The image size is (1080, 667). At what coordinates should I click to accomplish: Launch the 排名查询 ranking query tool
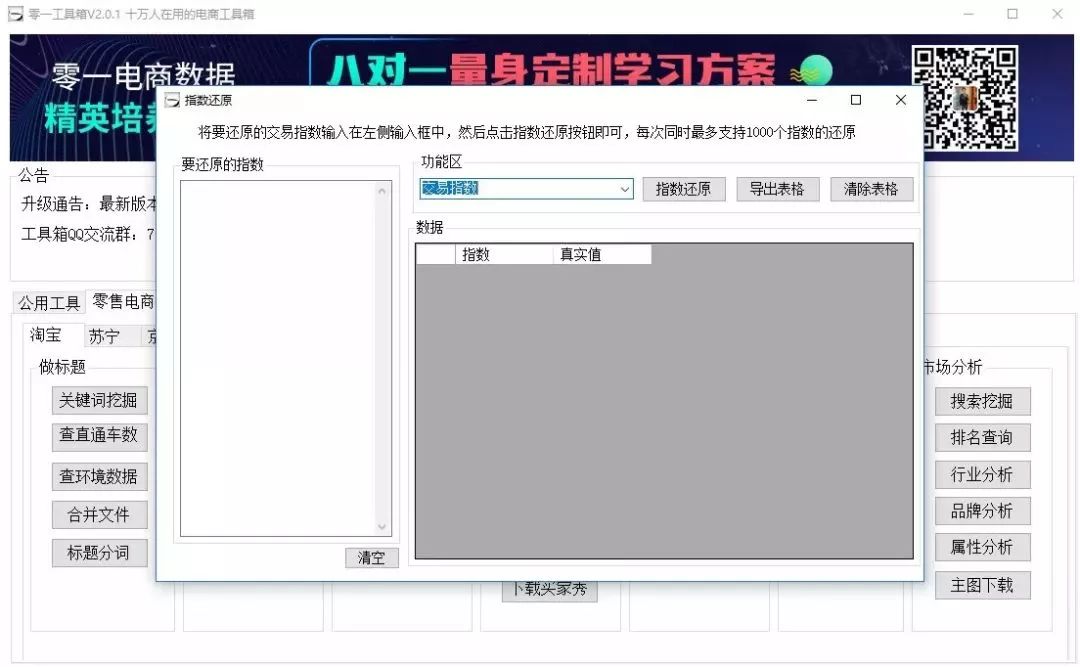coord(982,438)
